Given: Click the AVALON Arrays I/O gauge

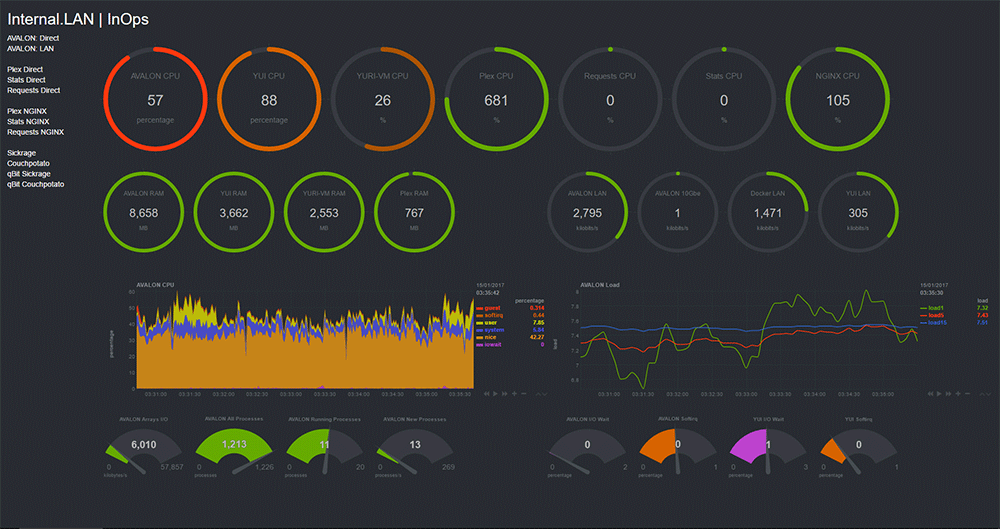Looking at the screenshot, I should [x=143, y=448].
